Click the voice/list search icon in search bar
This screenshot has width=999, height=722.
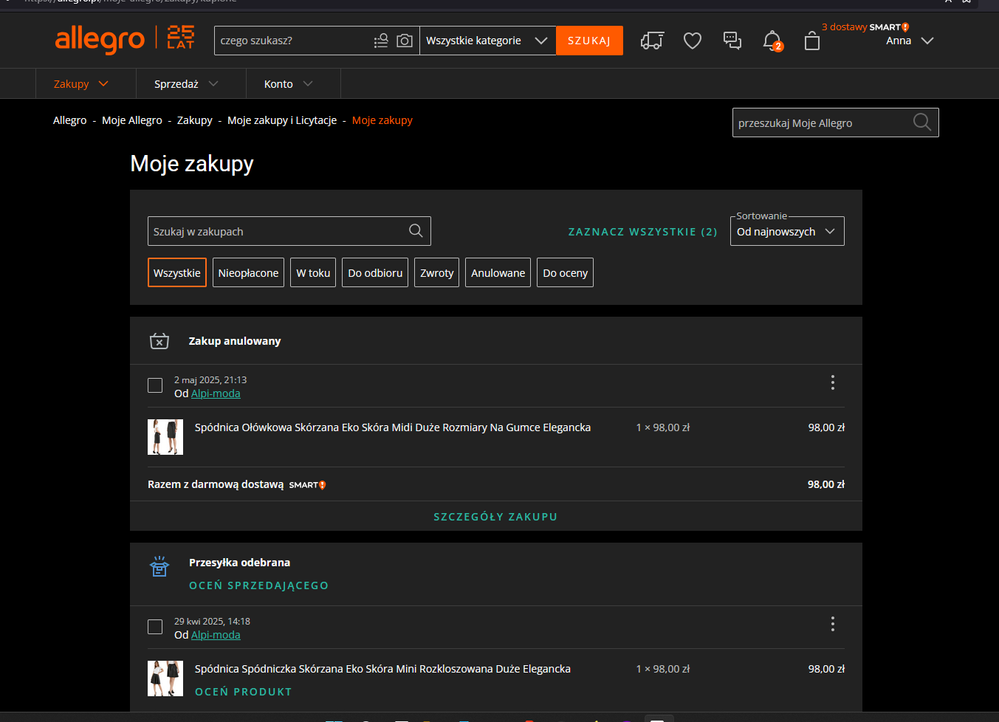coord(381,41)
